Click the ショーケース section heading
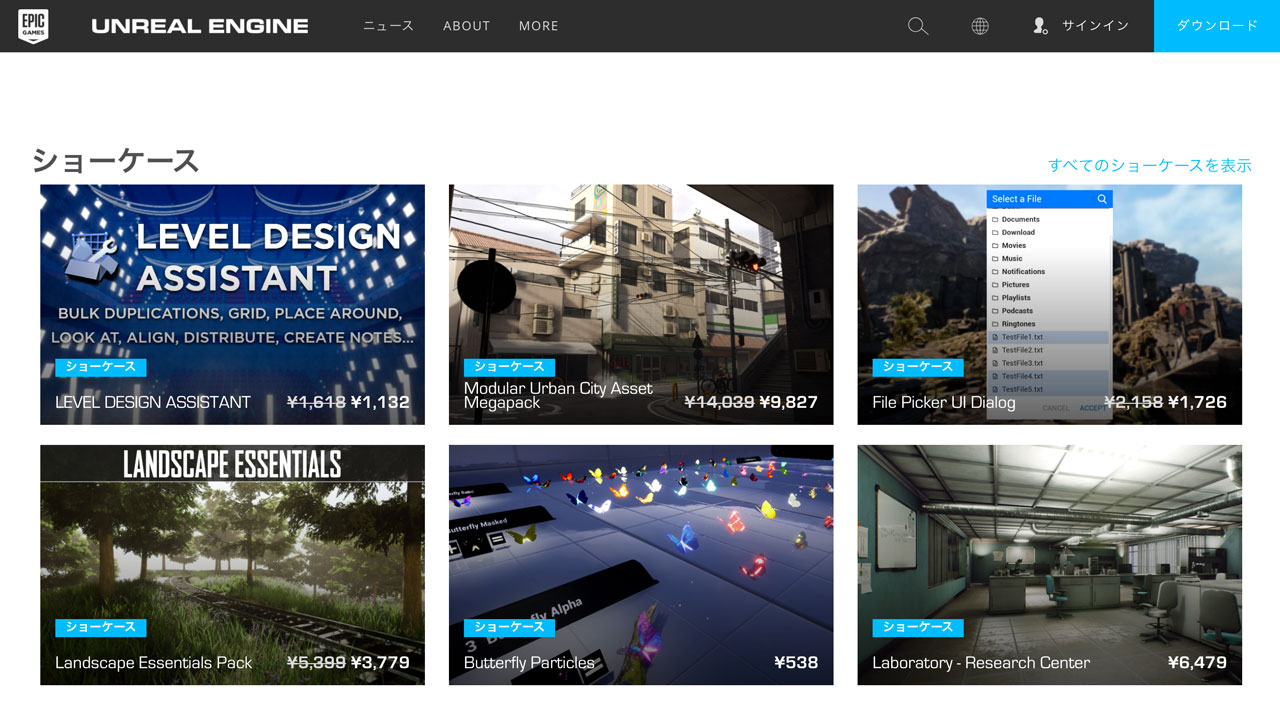The image size is (1280, 720). pyautogui.click(x=116, y=161)
